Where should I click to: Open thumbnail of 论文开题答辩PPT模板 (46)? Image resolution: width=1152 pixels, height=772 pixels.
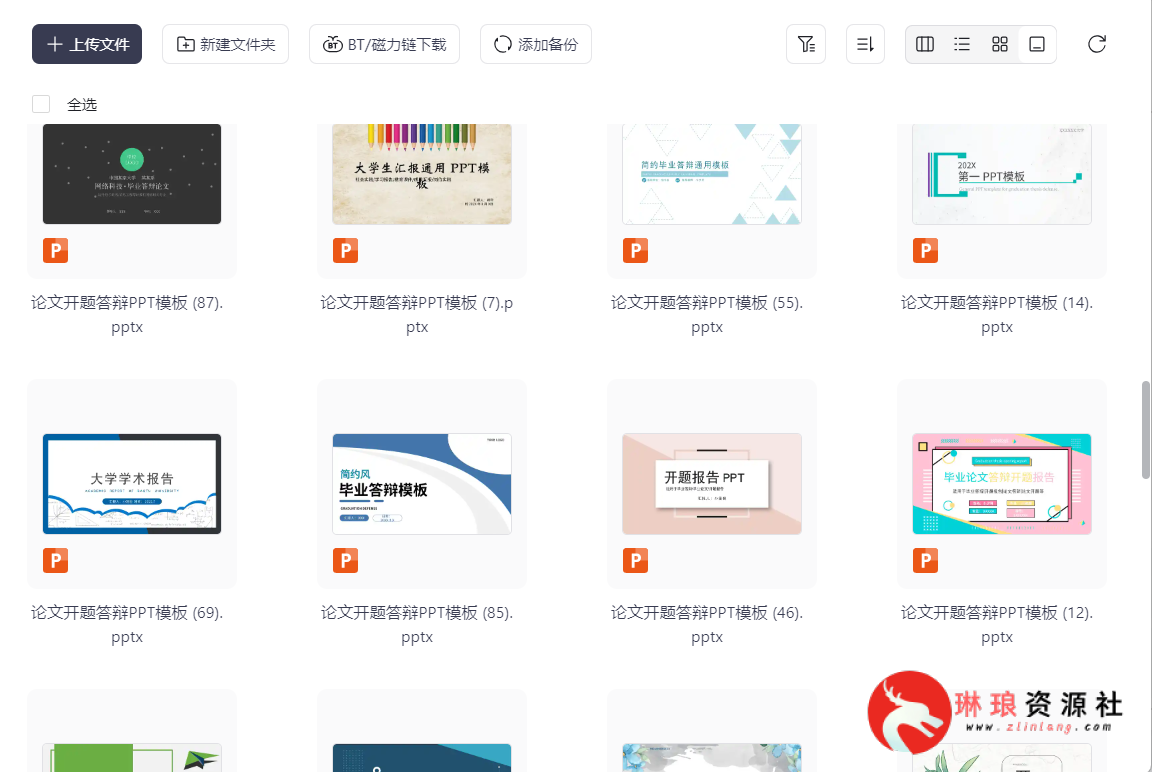tap(712, 484)
